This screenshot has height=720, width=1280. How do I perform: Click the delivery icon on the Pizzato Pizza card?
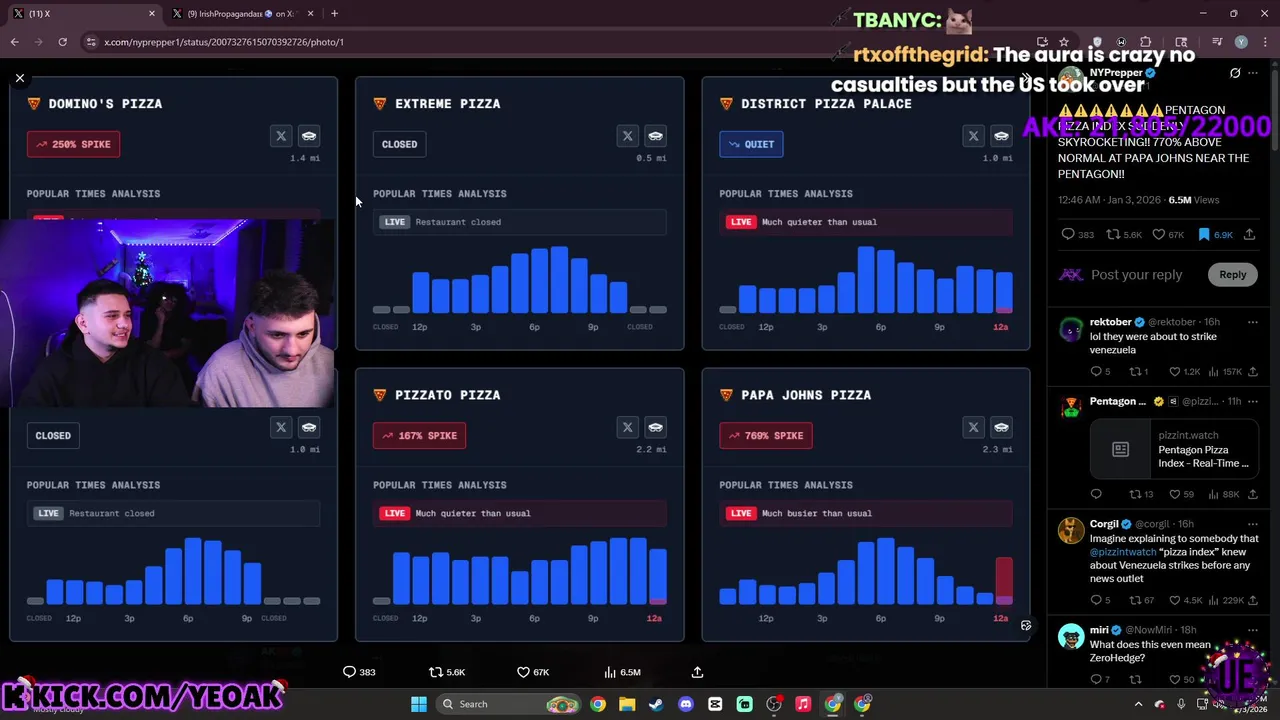pyautogui.click(x=655, y=427)
